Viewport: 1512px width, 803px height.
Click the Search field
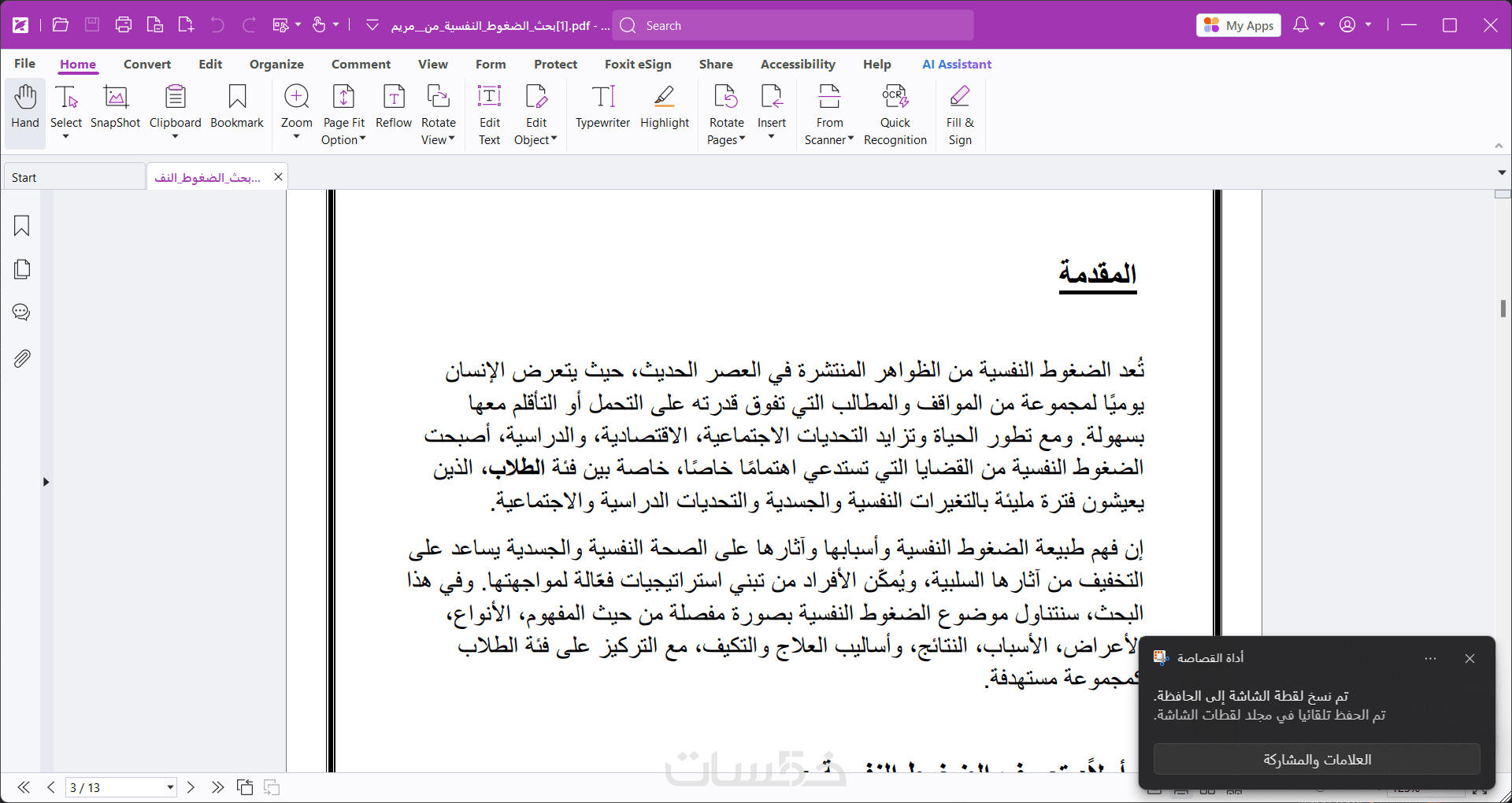pos(793,25)
